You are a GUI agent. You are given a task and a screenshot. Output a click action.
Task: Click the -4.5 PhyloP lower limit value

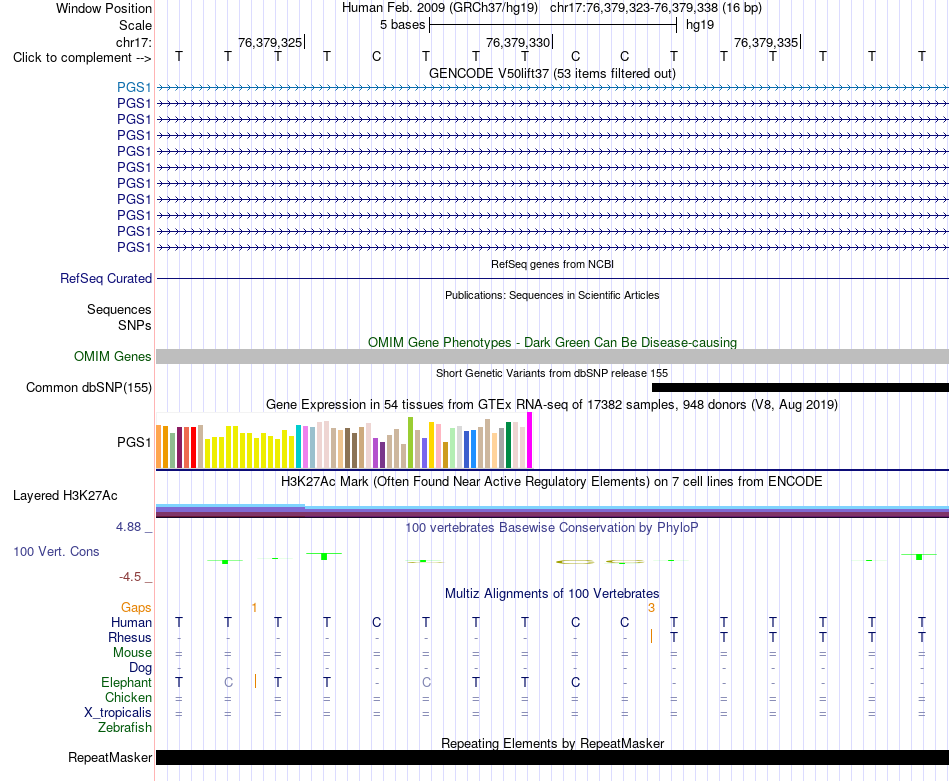130,577
